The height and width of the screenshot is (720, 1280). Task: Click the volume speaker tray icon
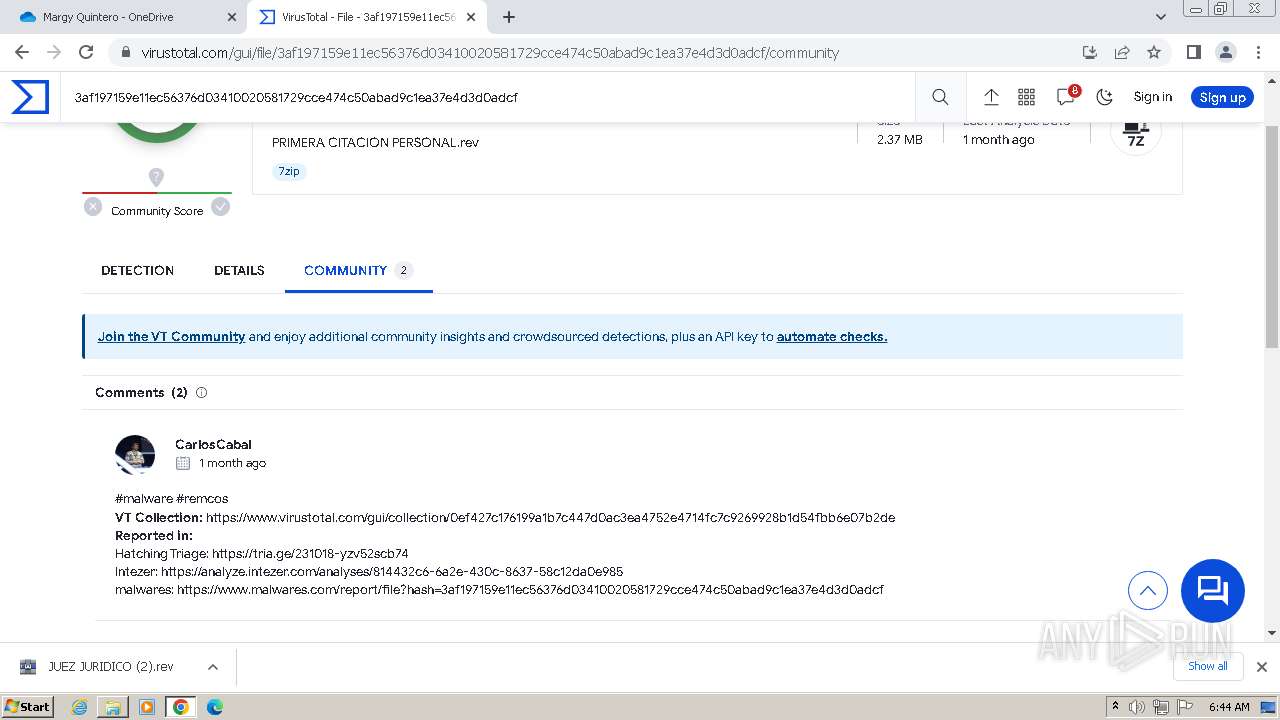(x=1137, y=707)
